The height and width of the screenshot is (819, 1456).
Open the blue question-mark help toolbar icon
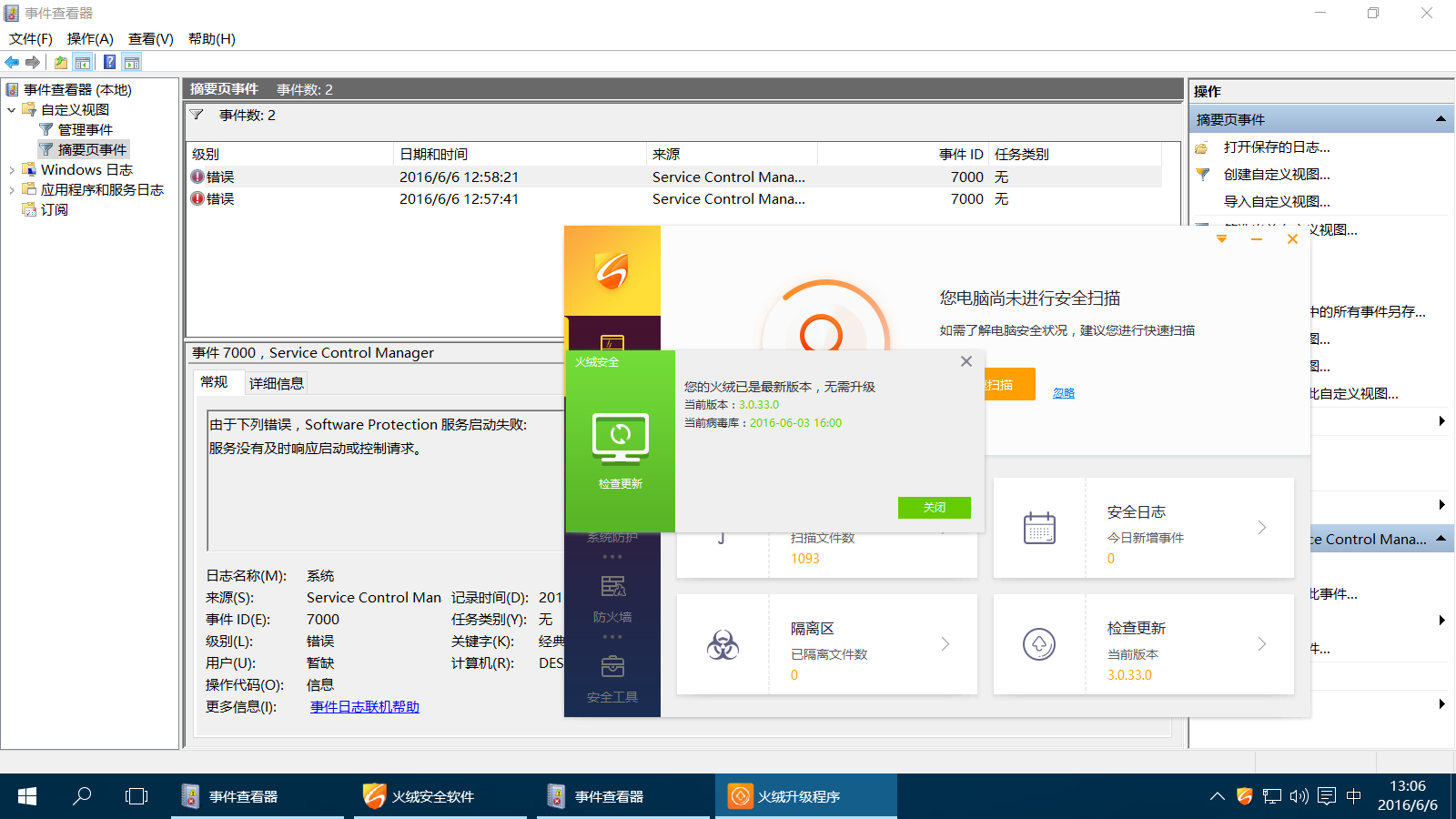(x=109, y=62)
